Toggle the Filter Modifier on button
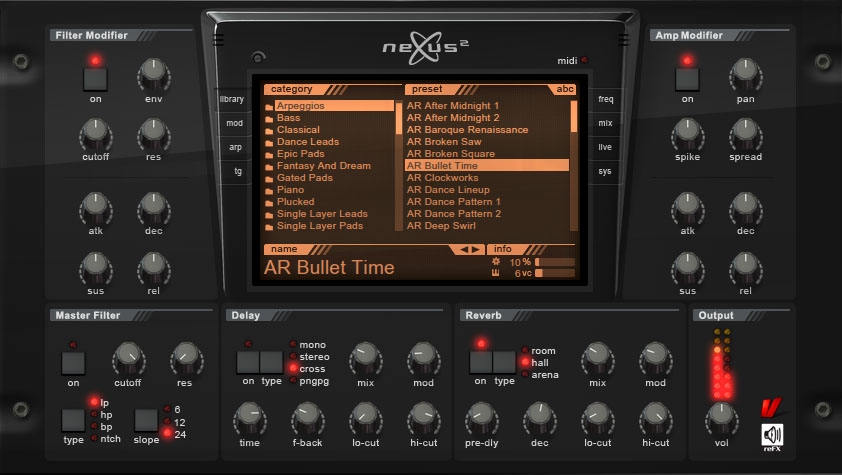Viewport: 842px width, 475px height. coord(96,79)
